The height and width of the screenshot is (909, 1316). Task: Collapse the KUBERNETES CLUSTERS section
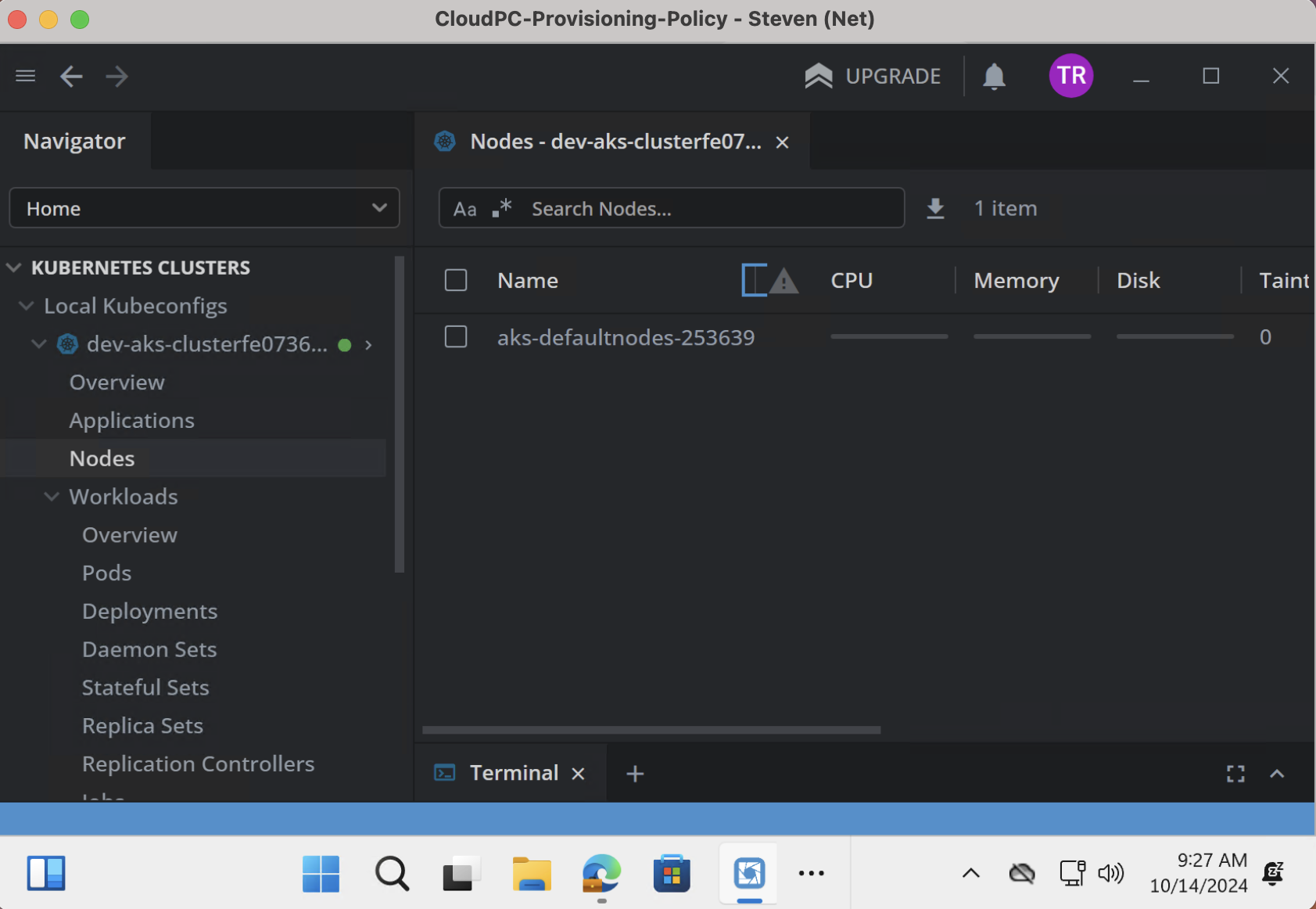click(13, 268)
